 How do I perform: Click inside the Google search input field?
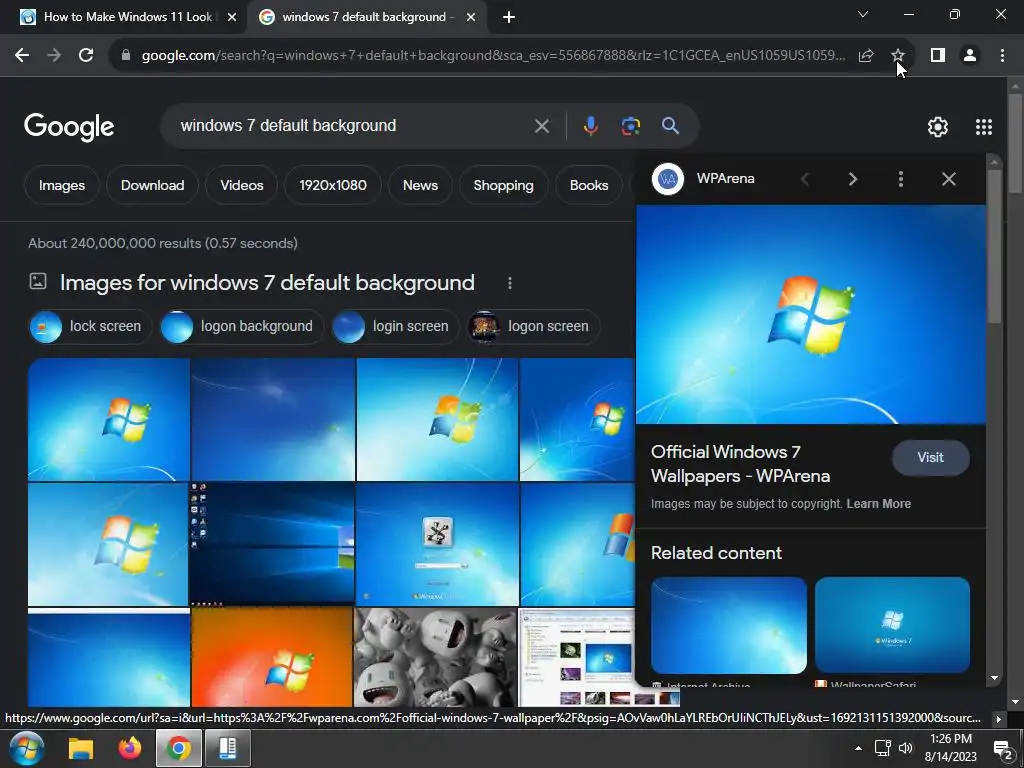coord(353,126)
